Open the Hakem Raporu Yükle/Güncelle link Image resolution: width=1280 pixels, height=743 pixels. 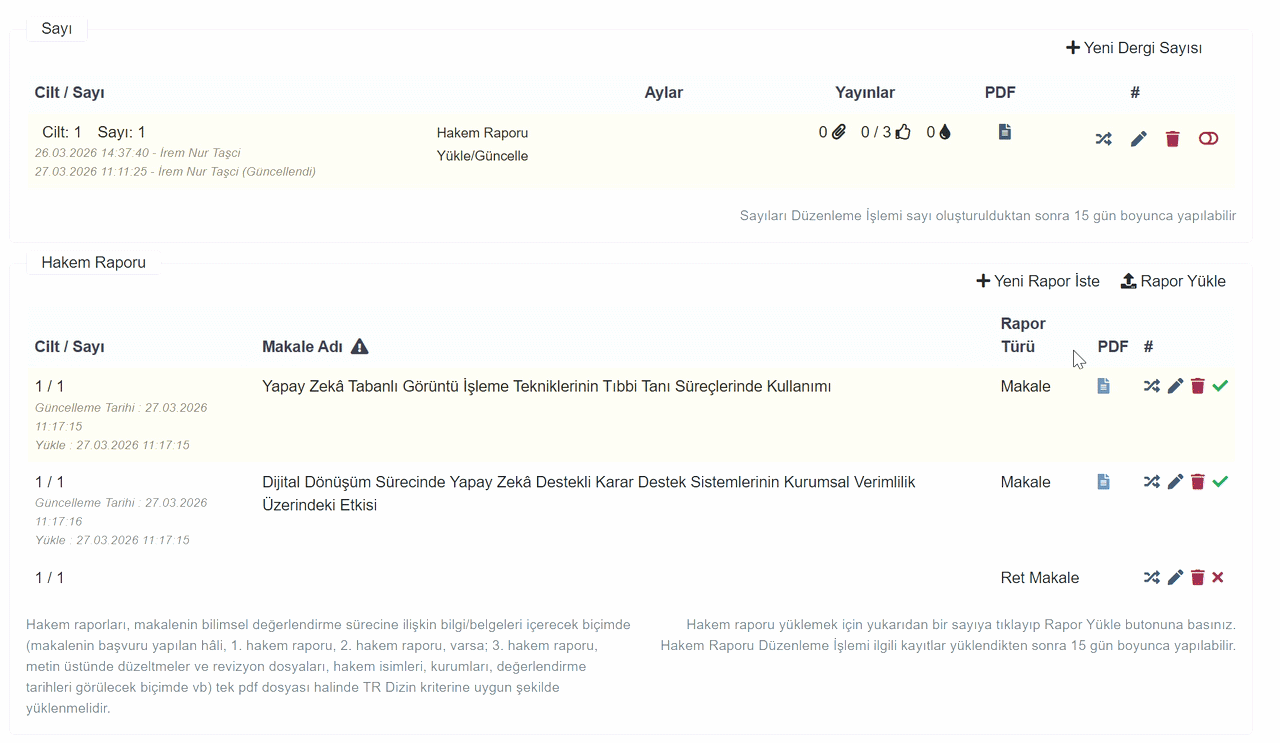pos(482,144)
